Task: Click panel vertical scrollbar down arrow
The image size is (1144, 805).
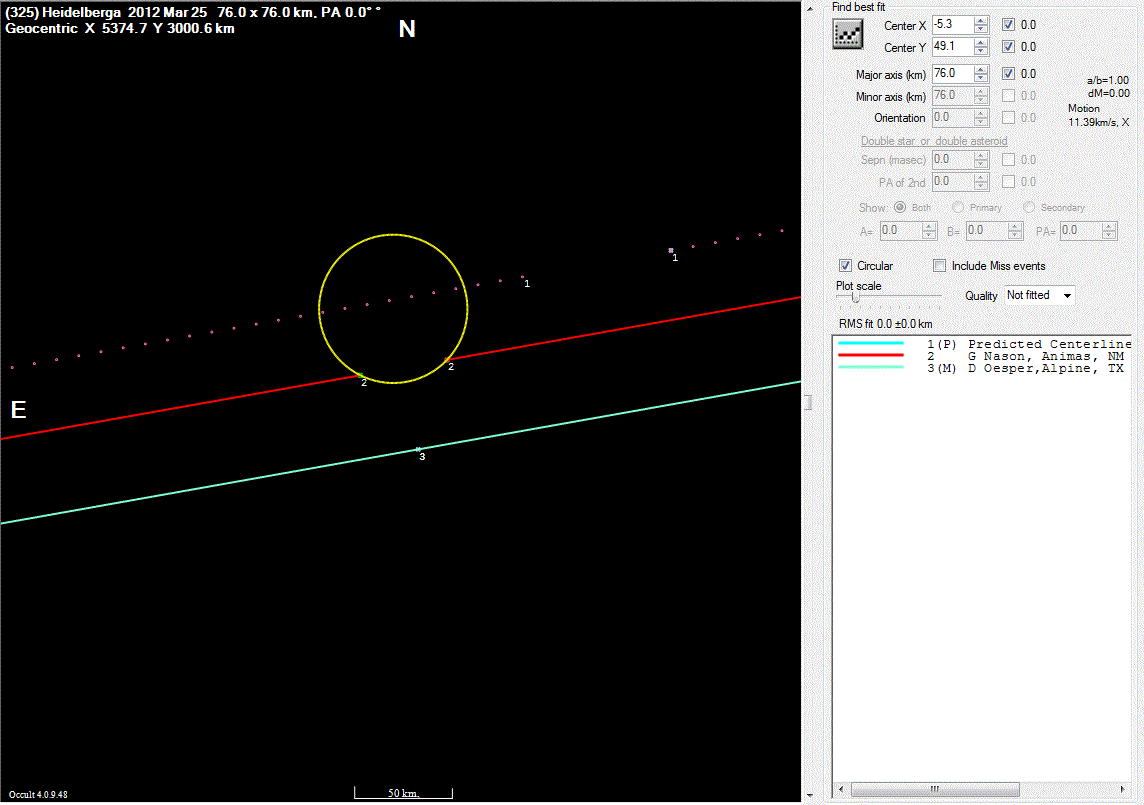Action: [x=810, y=796]
